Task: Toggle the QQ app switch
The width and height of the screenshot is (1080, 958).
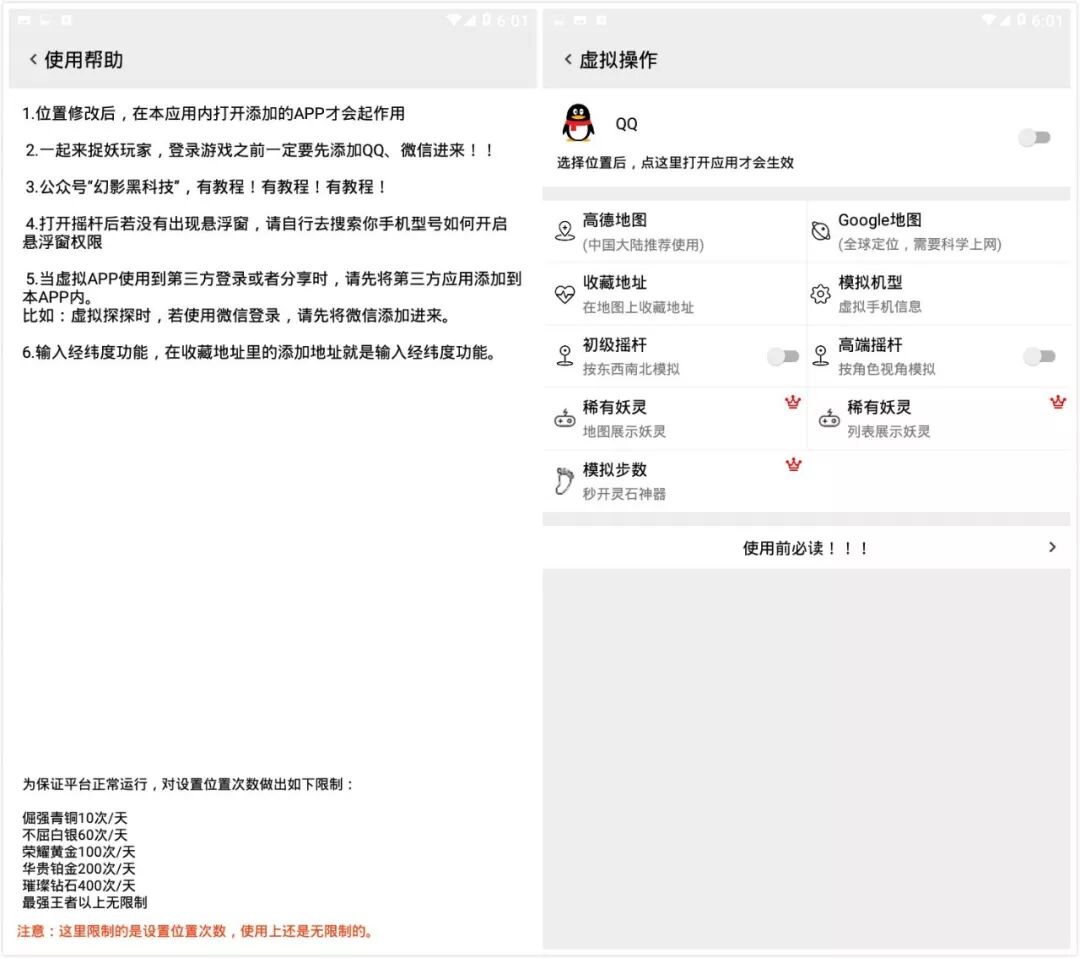Action: pyautogui.click(x=1035, y=138)
